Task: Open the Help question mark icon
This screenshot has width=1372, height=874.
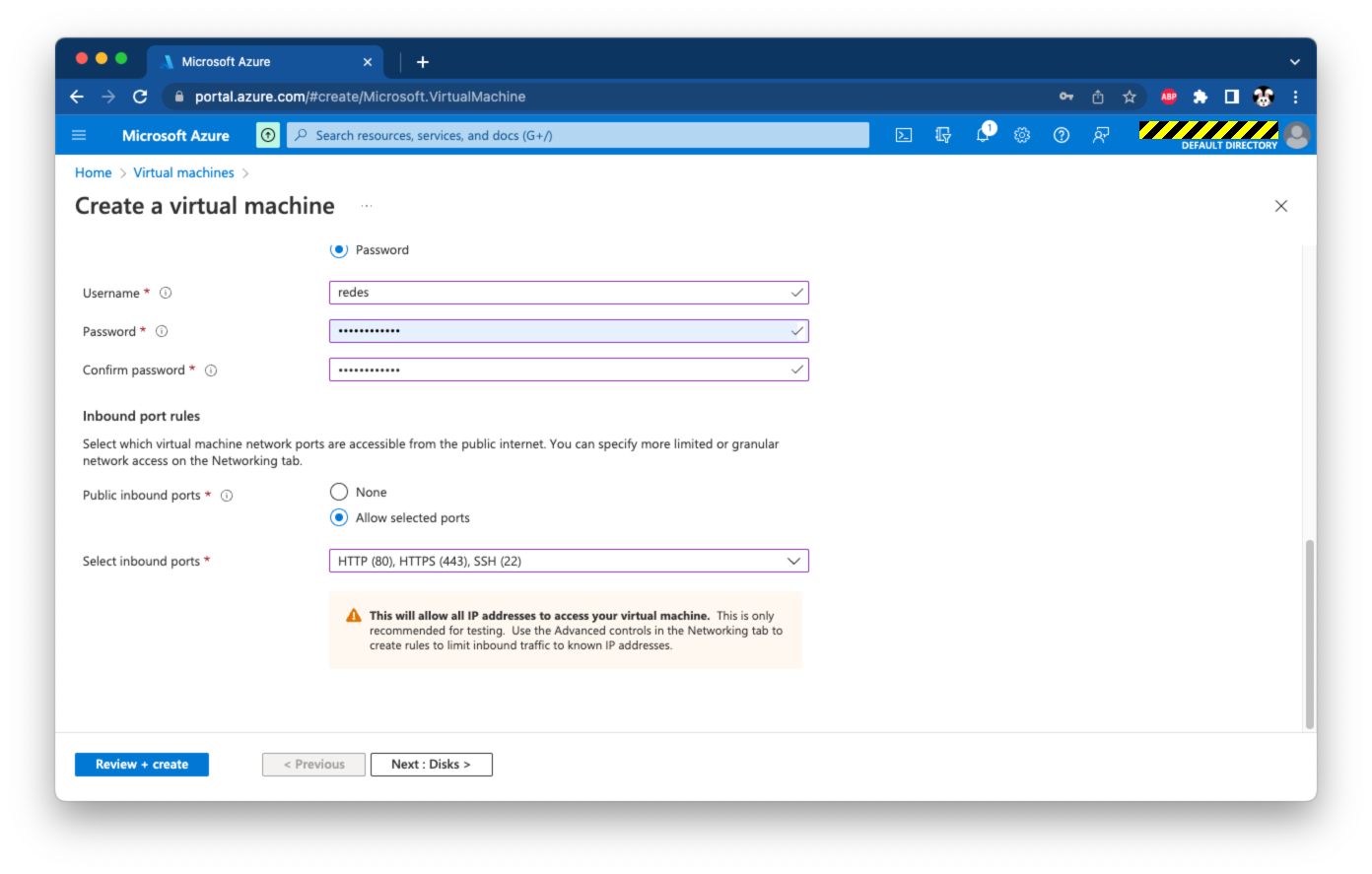Action: (x=1062, y=136)
